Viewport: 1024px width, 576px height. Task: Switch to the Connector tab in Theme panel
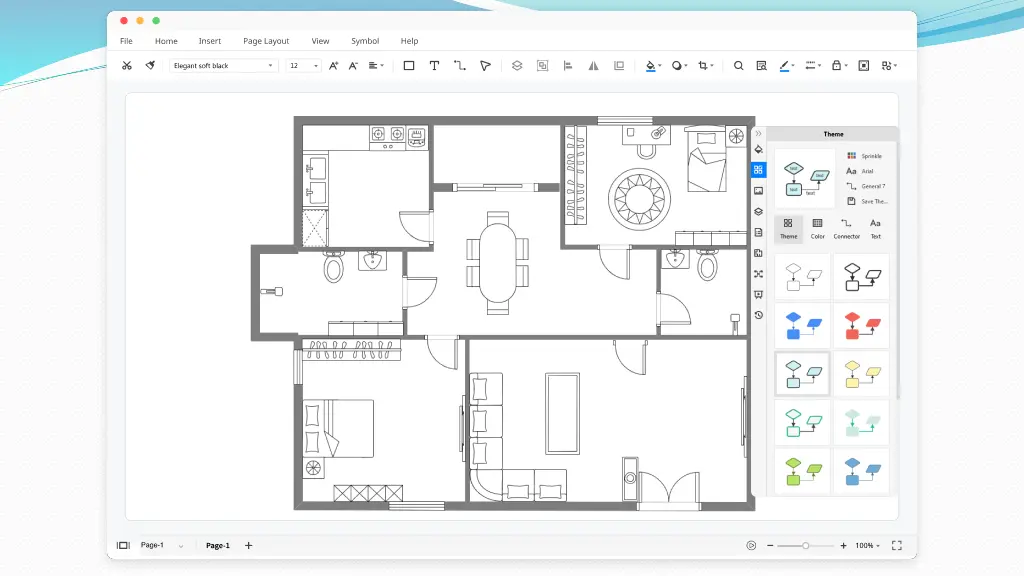point(846,227)
